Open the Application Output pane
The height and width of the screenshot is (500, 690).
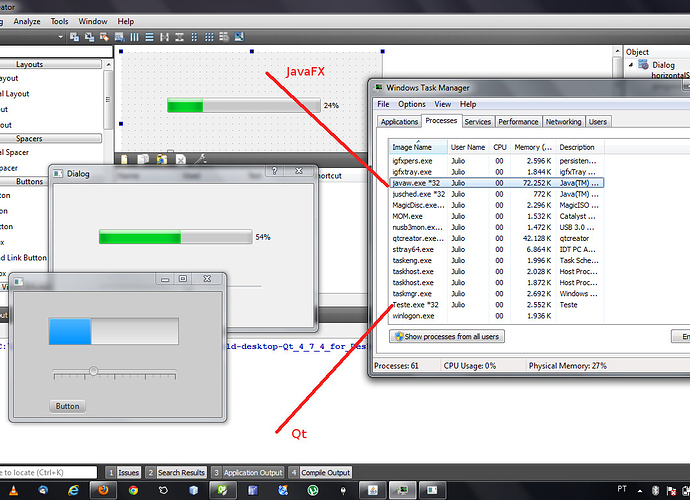[x=248, y=473]
